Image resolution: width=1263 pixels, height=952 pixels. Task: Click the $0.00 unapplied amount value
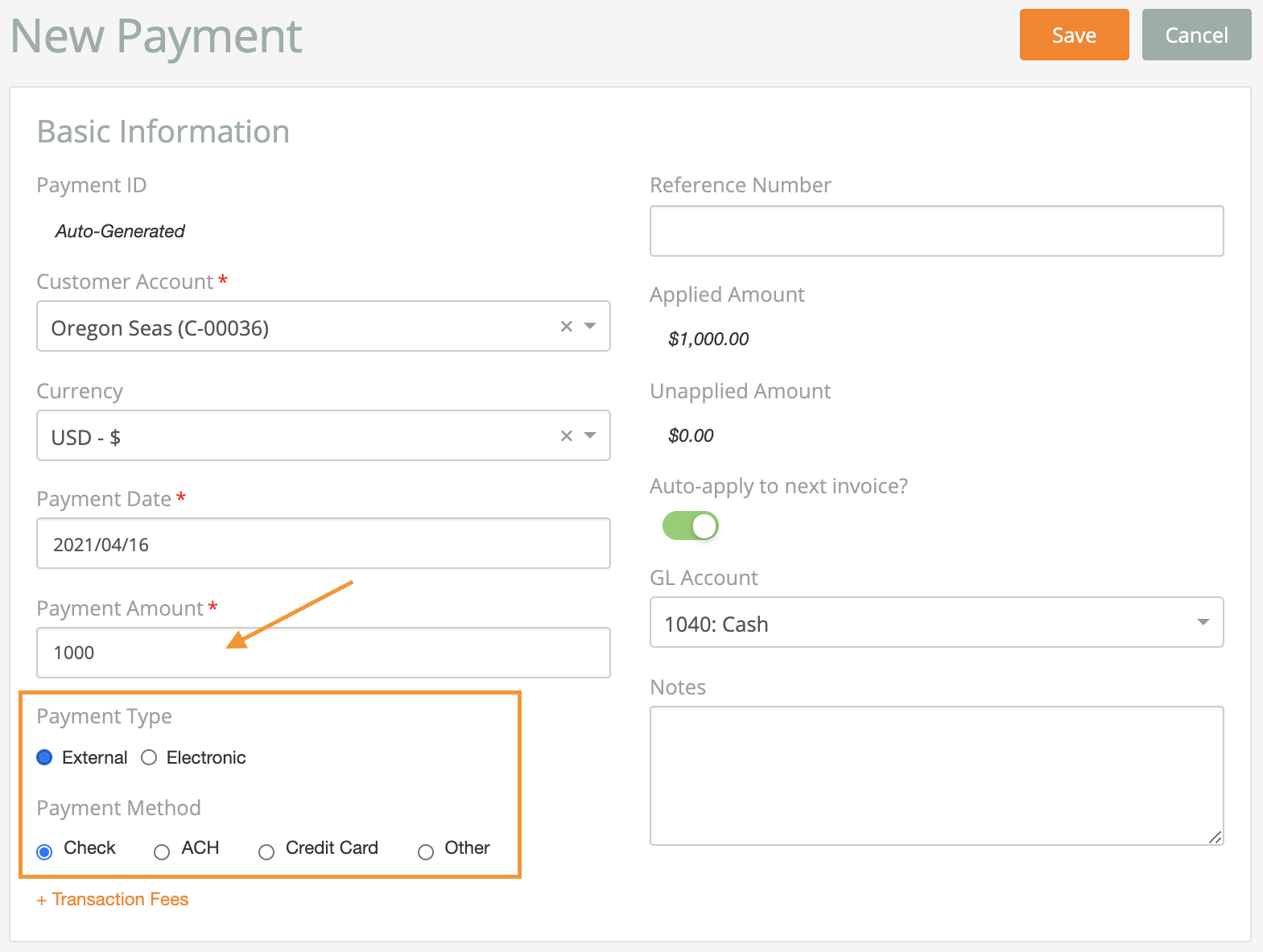tap(691, 435)
